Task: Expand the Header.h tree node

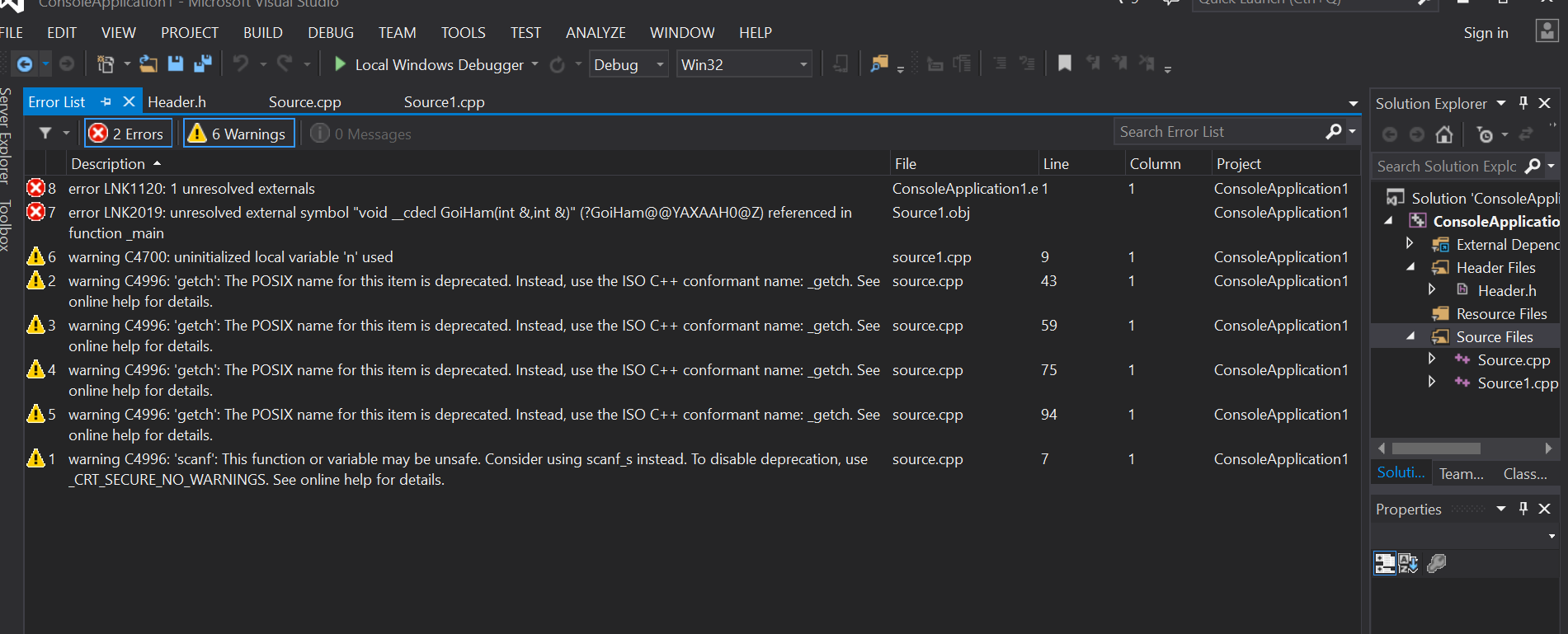Action: coord(1432,290)
